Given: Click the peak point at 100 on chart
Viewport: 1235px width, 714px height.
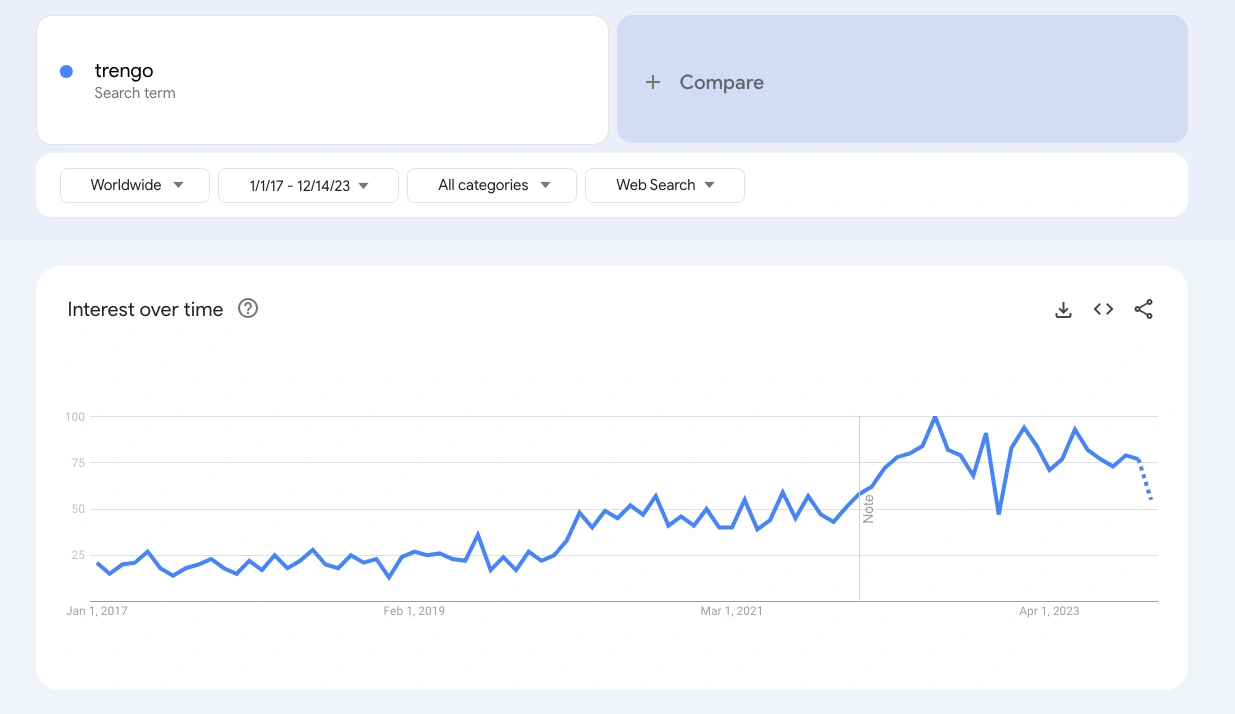Looking at the screenshot, I should [935, 417].
